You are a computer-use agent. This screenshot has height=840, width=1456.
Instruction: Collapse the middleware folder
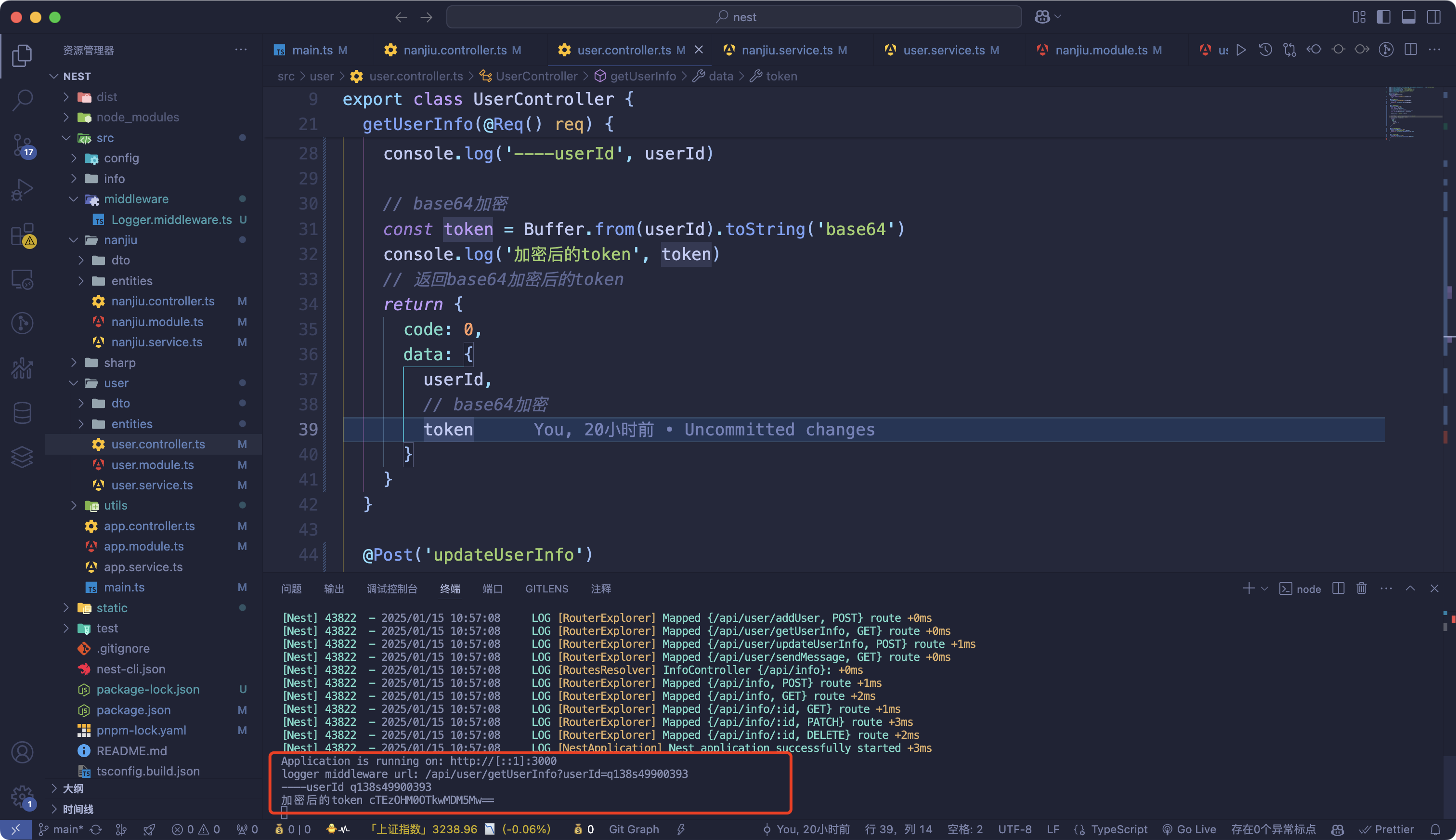135,199
